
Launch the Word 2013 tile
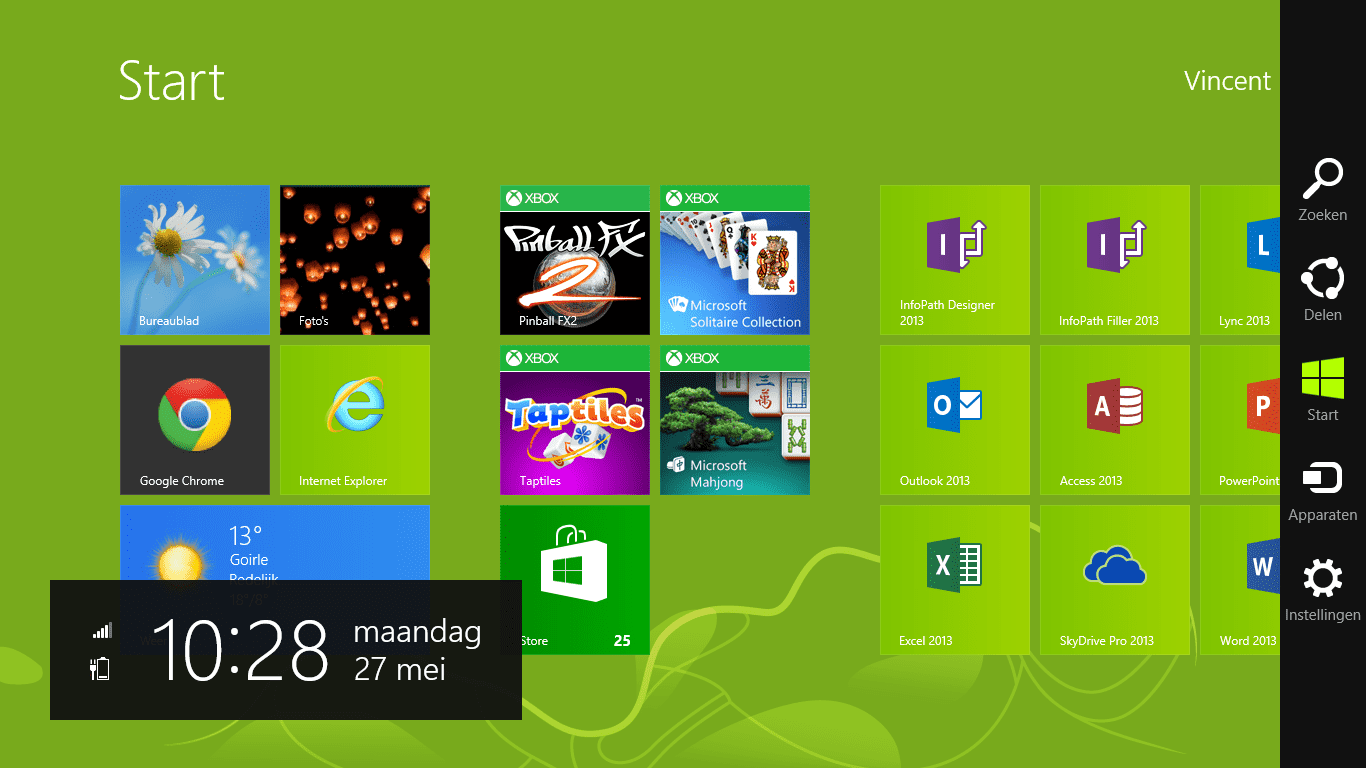pos(1240,580)
